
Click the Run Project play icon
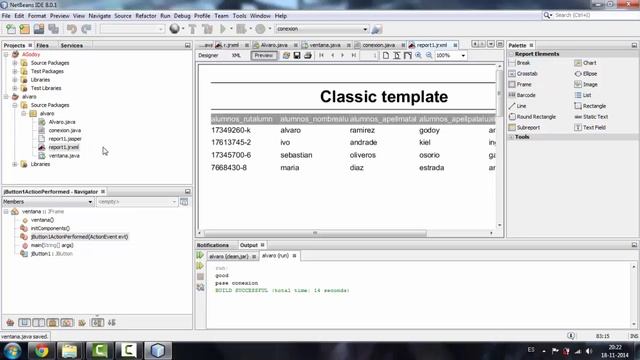click(x=223, y=29)
